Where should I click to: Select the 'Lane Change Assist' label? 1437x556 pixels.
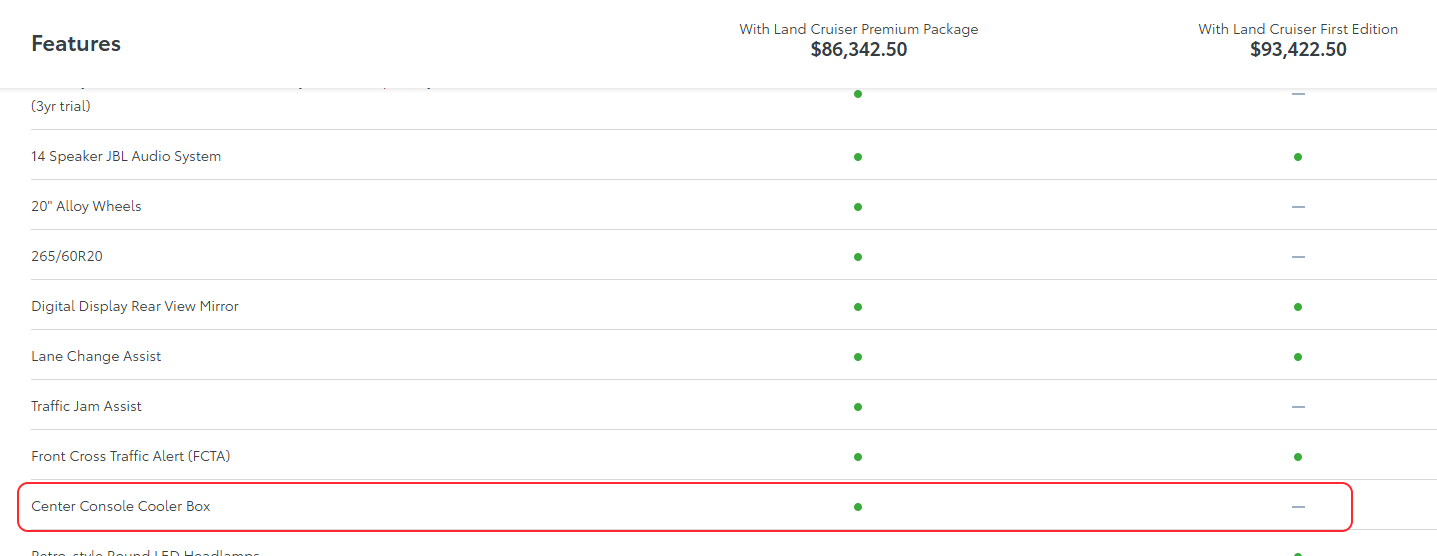pyautogui.click(x=96, y=356)
